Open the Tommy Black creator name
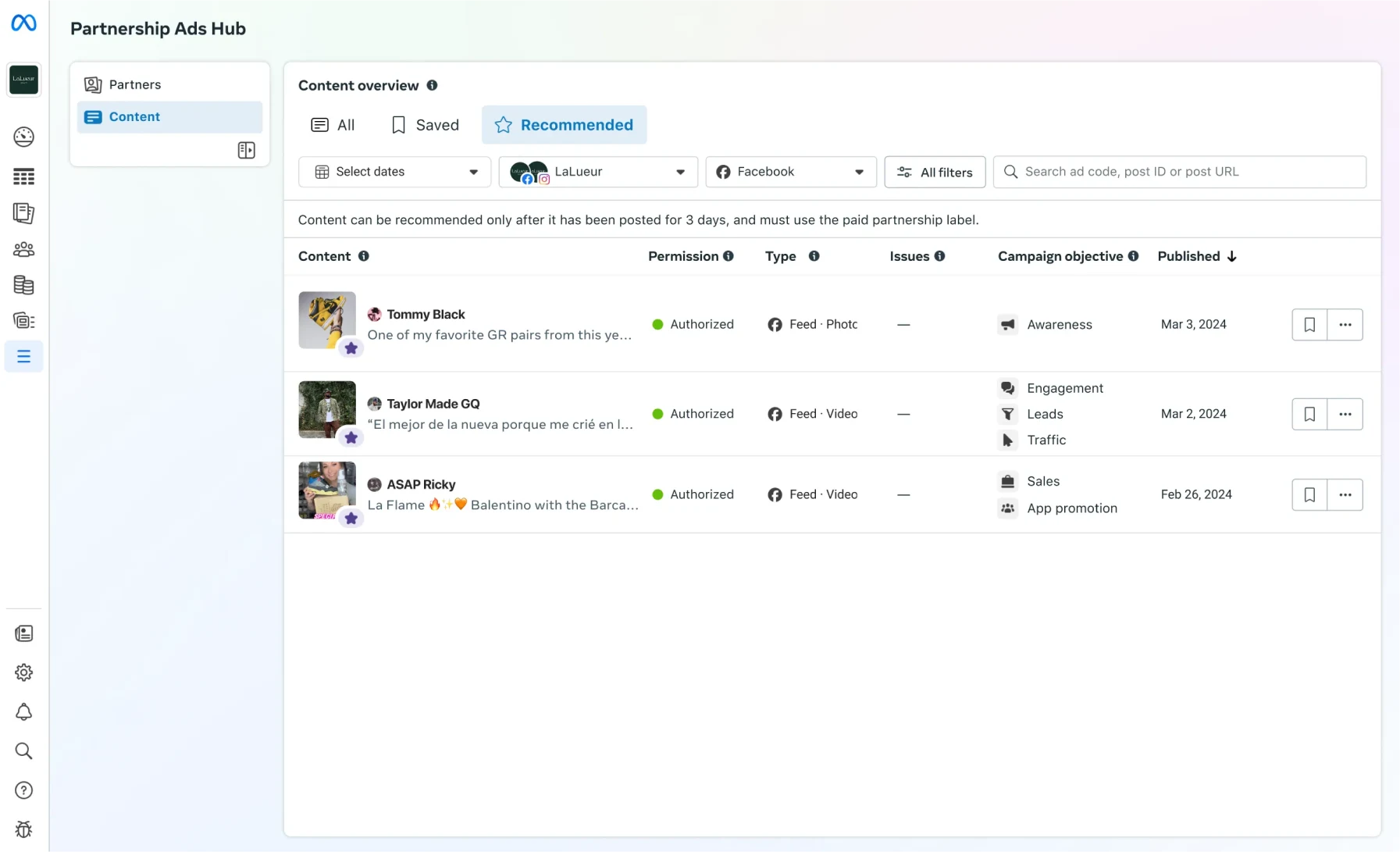Viewport: 1400px width, 852px height. coord(426,314)
